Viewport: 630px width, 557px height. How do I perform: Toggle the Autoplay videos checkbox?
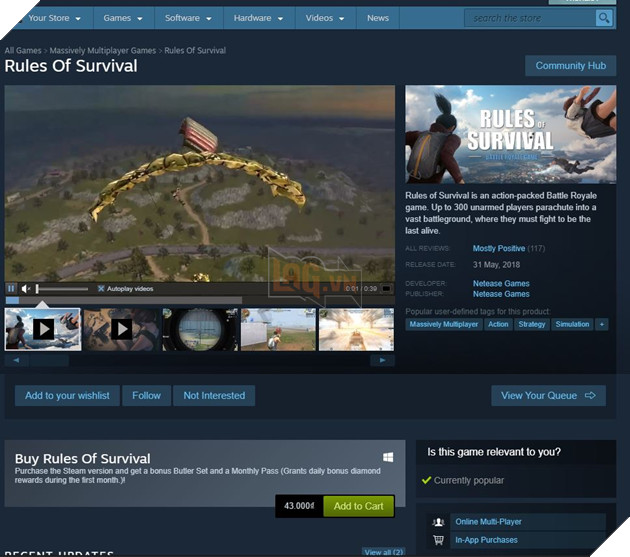pyautogui.click(x=101, y=289)
